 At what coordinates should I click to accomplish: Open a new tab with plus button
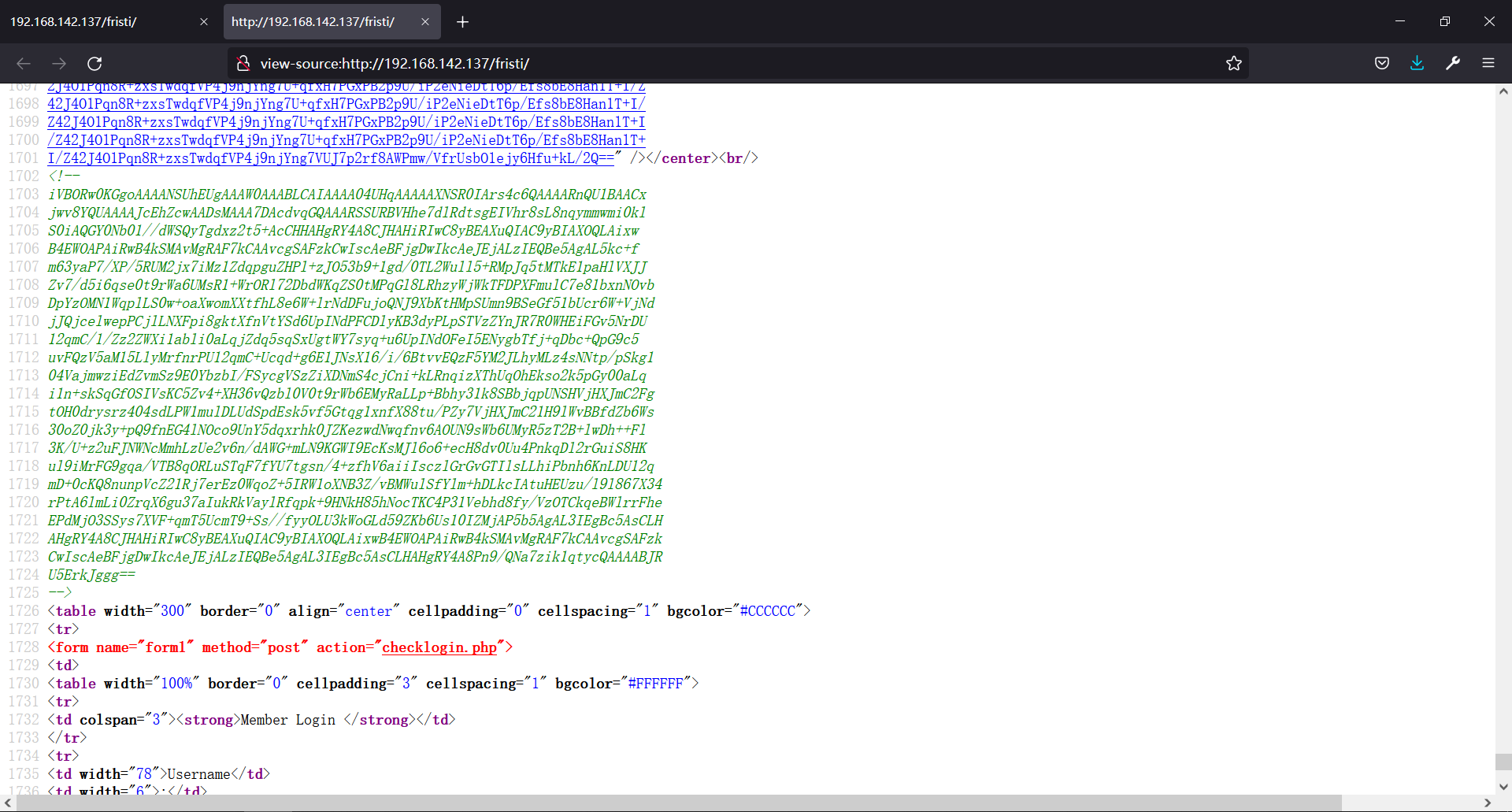pyautogui.click(x=463, y=22)
